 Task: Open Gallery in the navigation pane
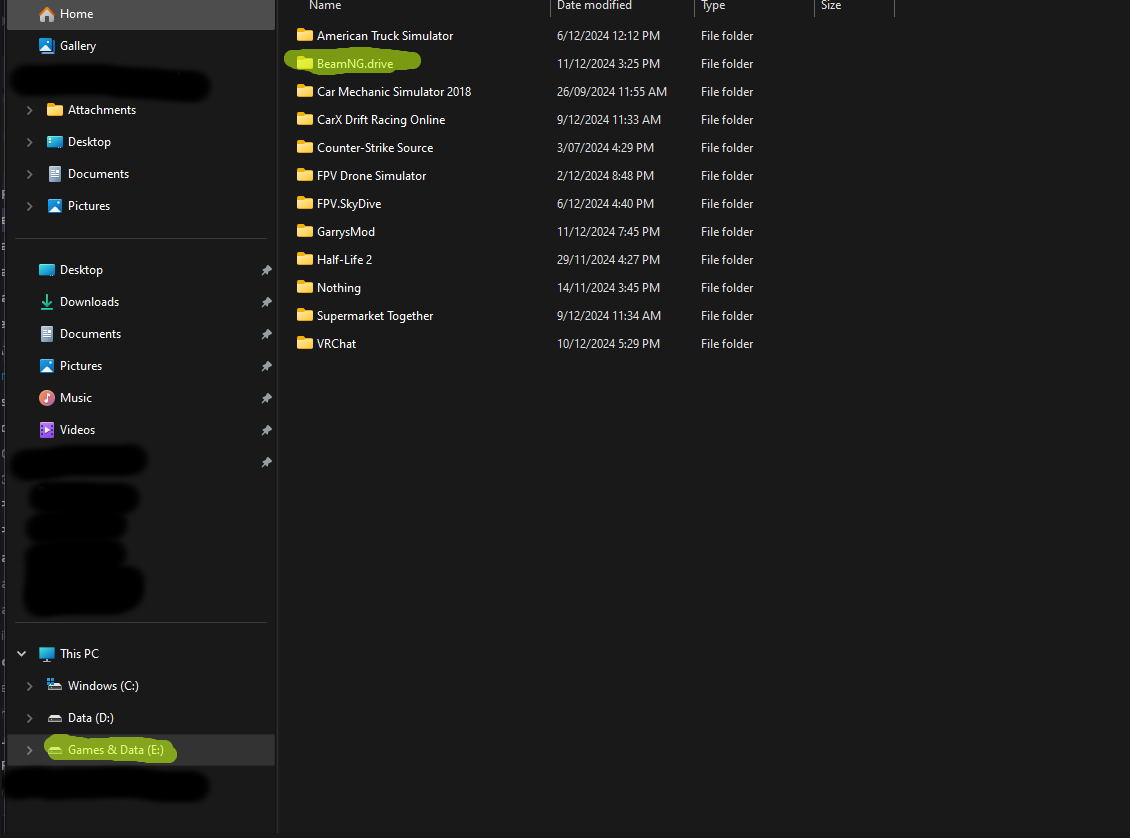(78, 45)
